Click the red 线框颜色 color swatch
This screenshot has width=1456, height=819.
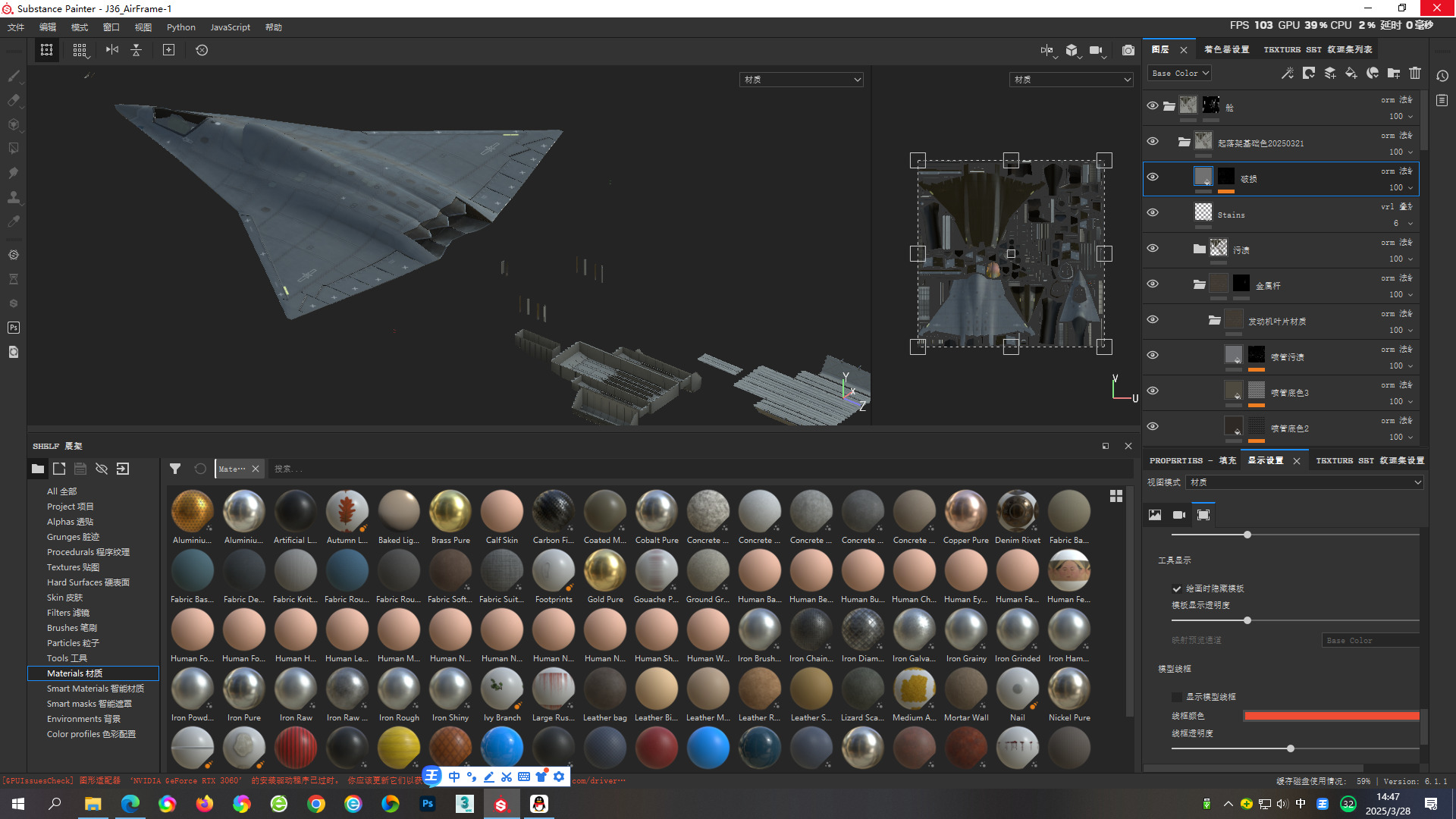click(1331, 716)
